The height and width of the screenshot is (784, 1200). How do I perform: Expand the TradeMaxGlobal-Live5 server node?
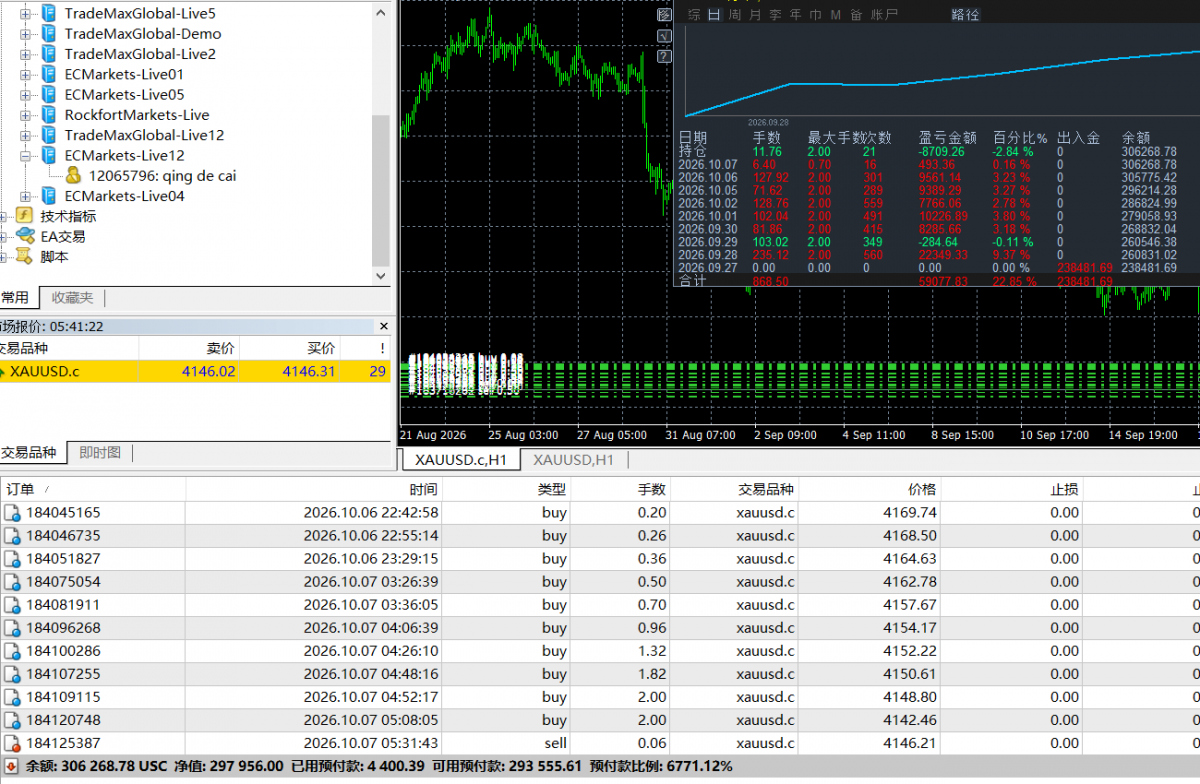click(25, 14)
